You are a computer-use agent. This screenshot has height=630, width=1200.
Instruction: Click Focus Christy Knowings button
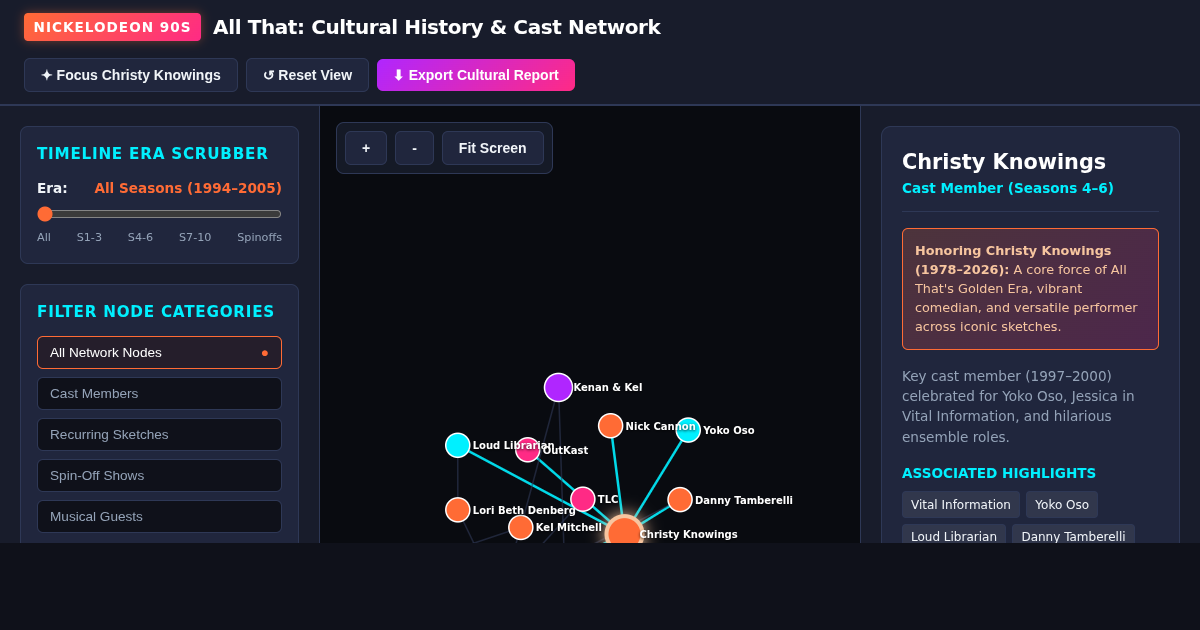tap(131, 75)
